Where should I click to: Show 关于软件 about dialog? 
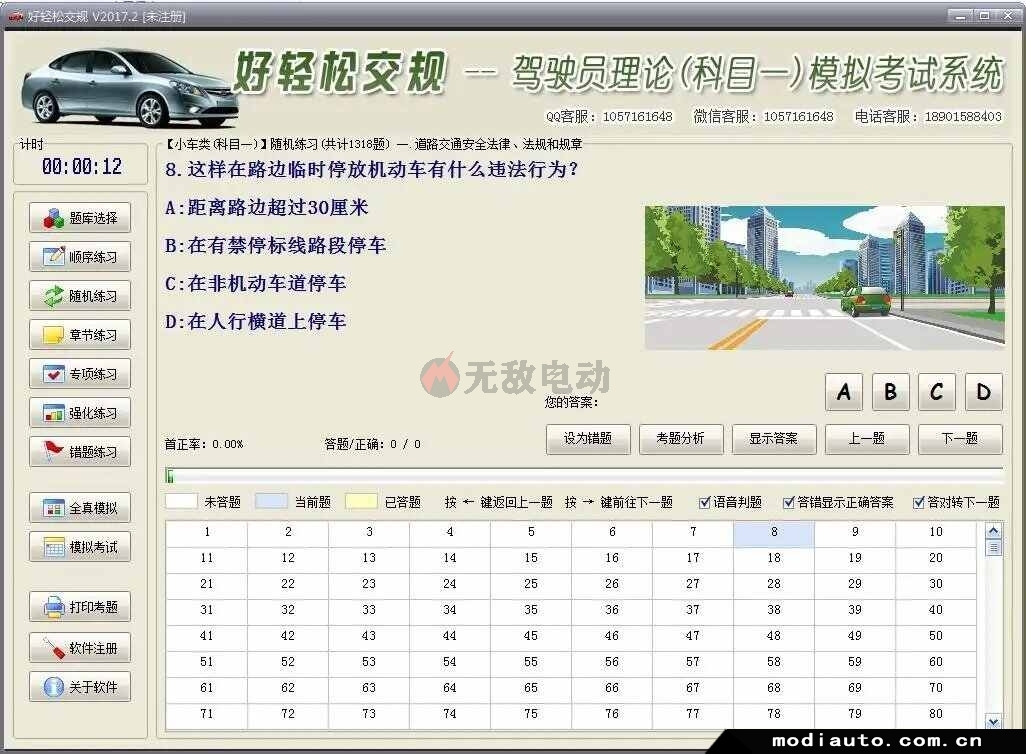[80, 687]
